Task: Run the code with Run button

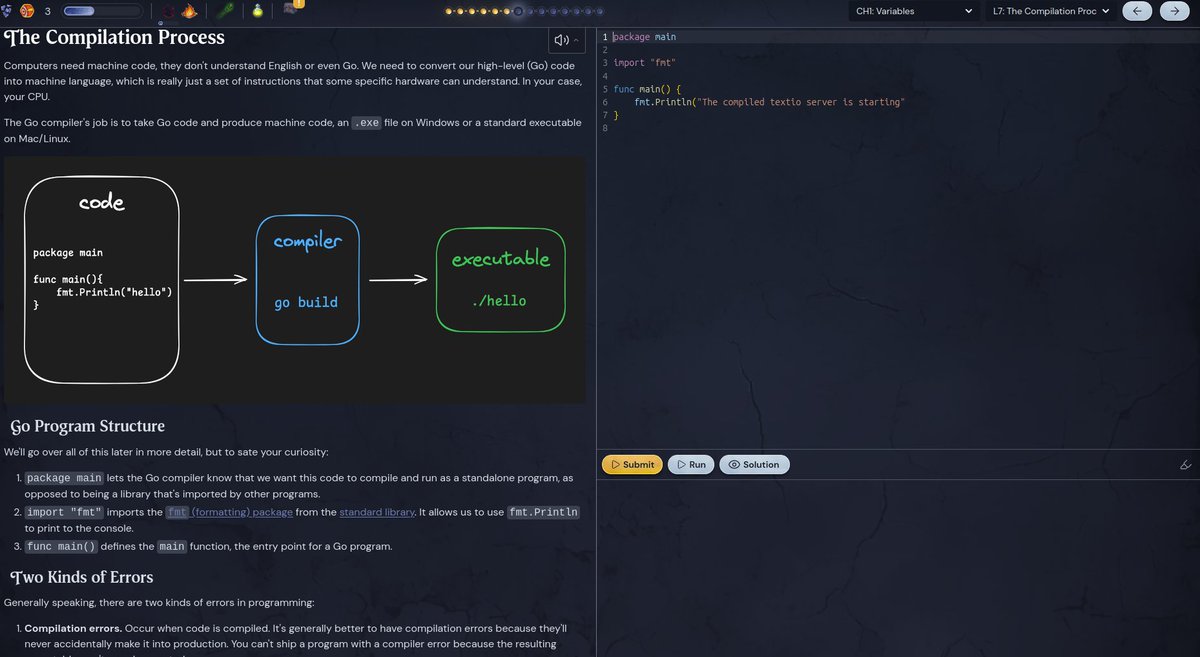Action: (x=690, y=464)
